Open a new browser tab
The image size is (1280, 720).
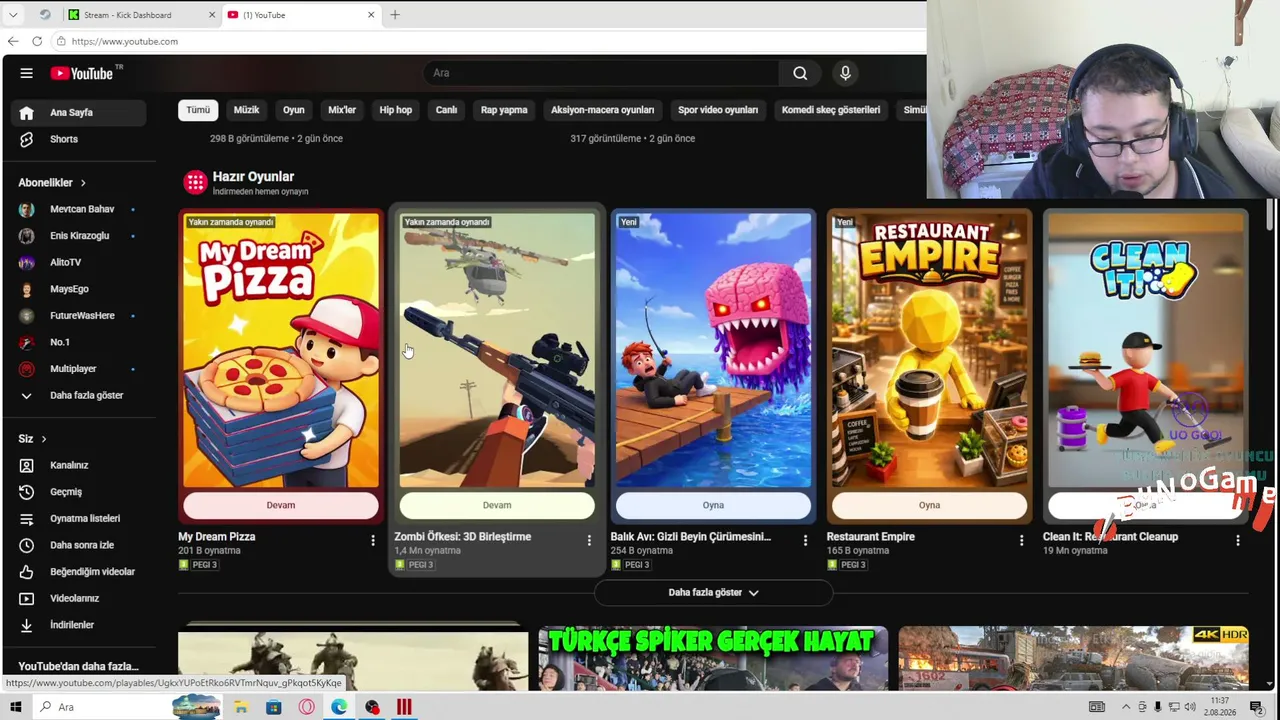(395, 15)
